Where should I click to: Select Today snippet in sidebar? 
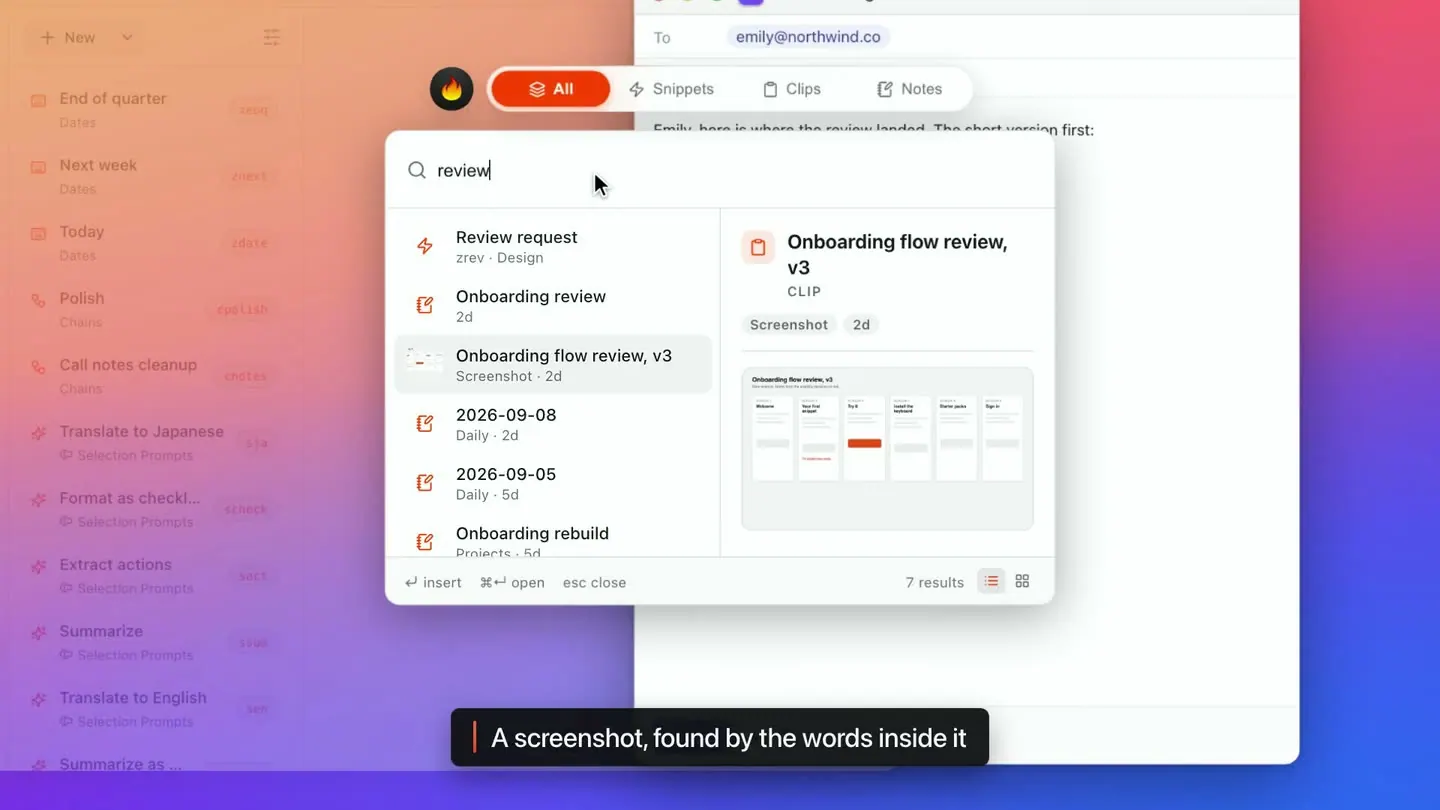pos(152,242)
